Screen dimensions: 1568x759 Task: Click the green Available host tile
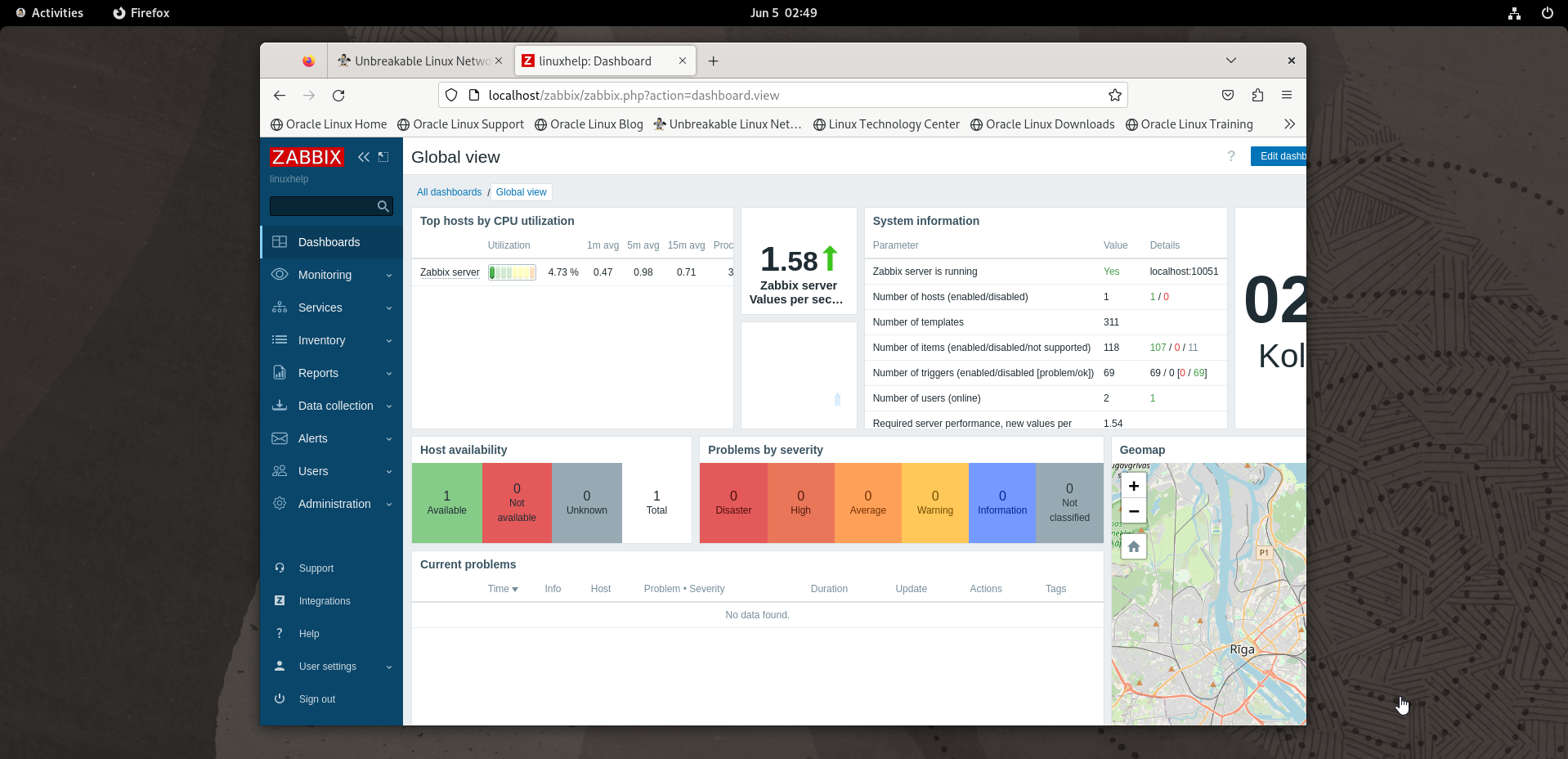tap(447, 503)
